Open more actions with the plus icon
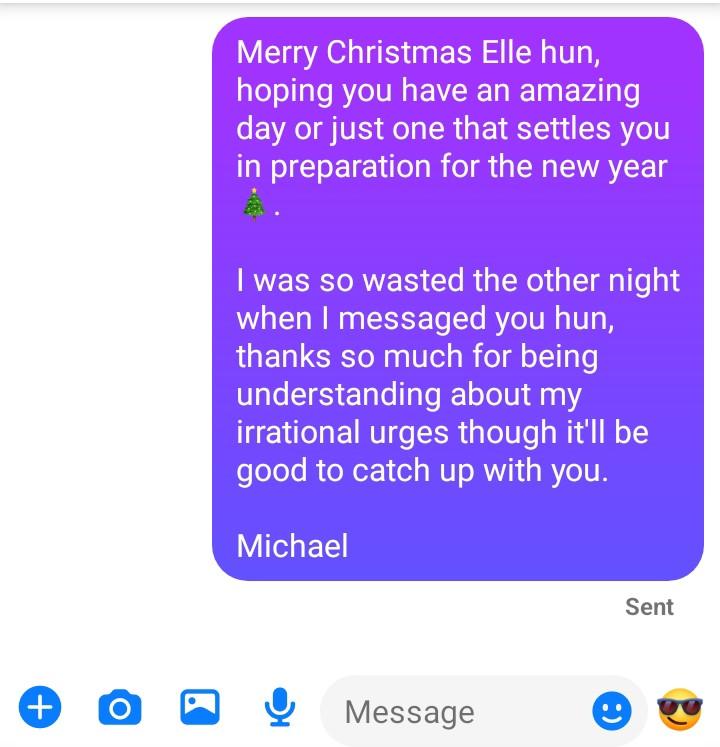The image size is (720, 747). point(40,707)
